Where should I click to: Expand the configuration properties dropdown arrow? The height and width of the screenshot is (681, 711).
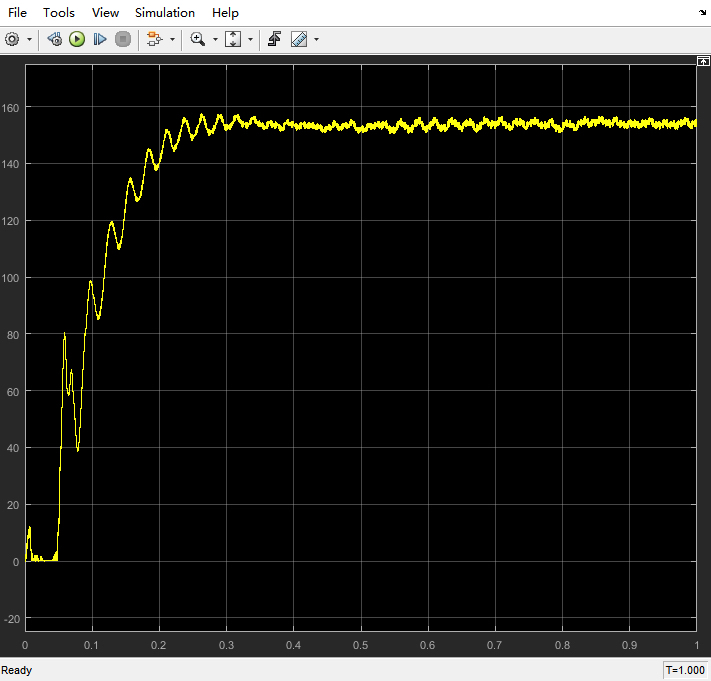pyautogui.click(x=29, y=39)
